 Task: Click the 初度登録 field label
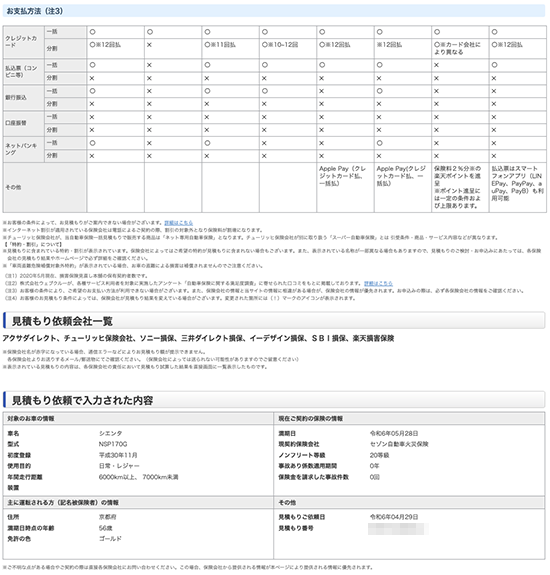point(19,455)
